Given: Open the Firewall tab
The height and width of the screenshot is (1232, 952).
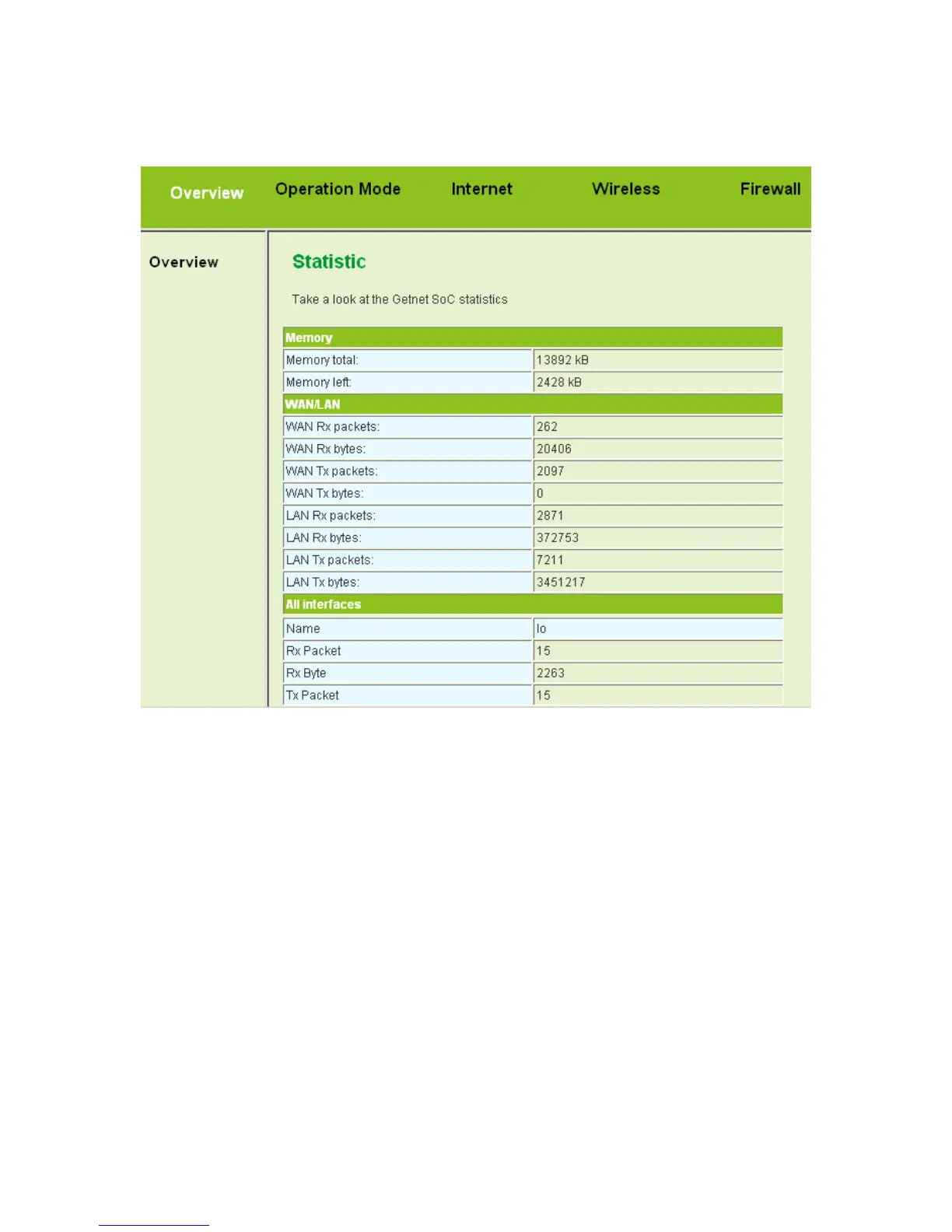Looking at the screenshot, I should tap(770, 189).
